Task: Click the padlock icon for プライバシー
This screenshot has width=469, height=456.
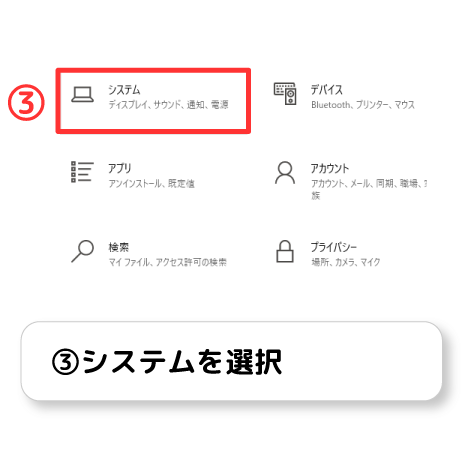Action: [x=285, y=251]
